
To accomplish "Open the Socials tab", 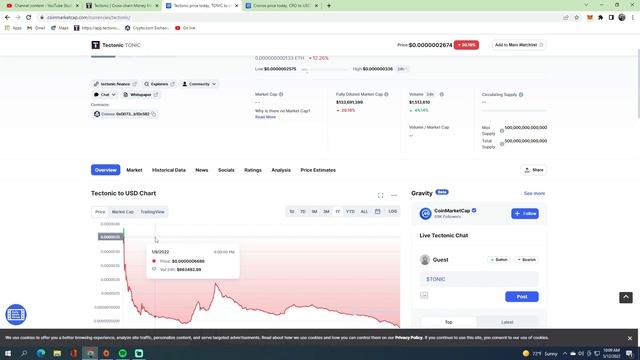I will tap(226, 170).
